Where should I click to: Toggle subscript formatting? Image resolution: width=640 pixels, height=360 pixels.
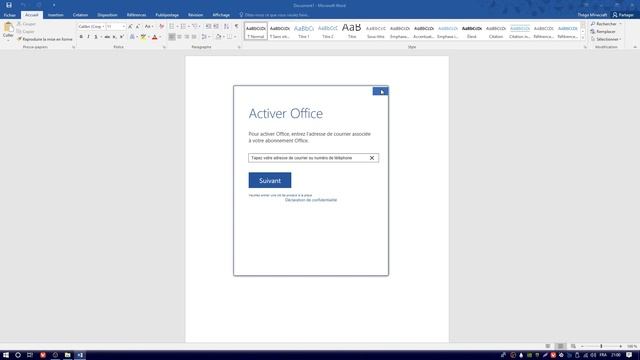[114, 37]
